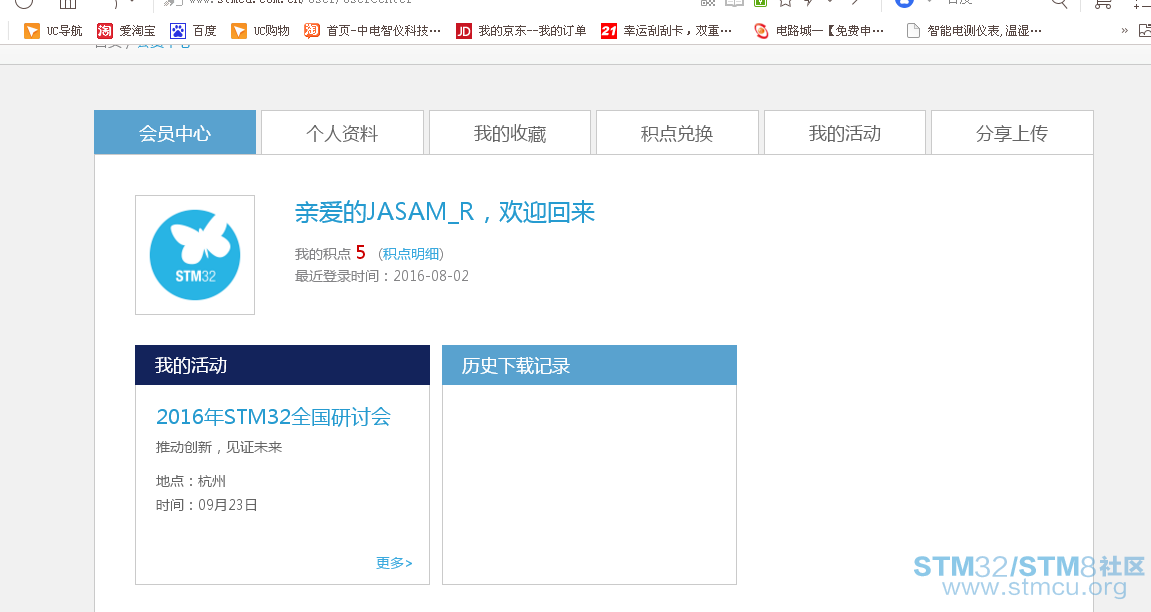The height and width of the screenshot is (612, 1151).
Task: Switch to the 会员中心 tab
Action: pyautogui.click(x=175, y=133)
